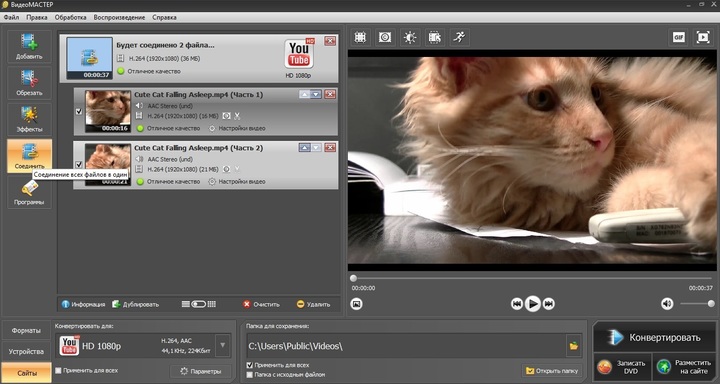Screen dimensions: 720x384
Task: Click the frame icon beside Часть 2 video info
Action: coord(226,169)
